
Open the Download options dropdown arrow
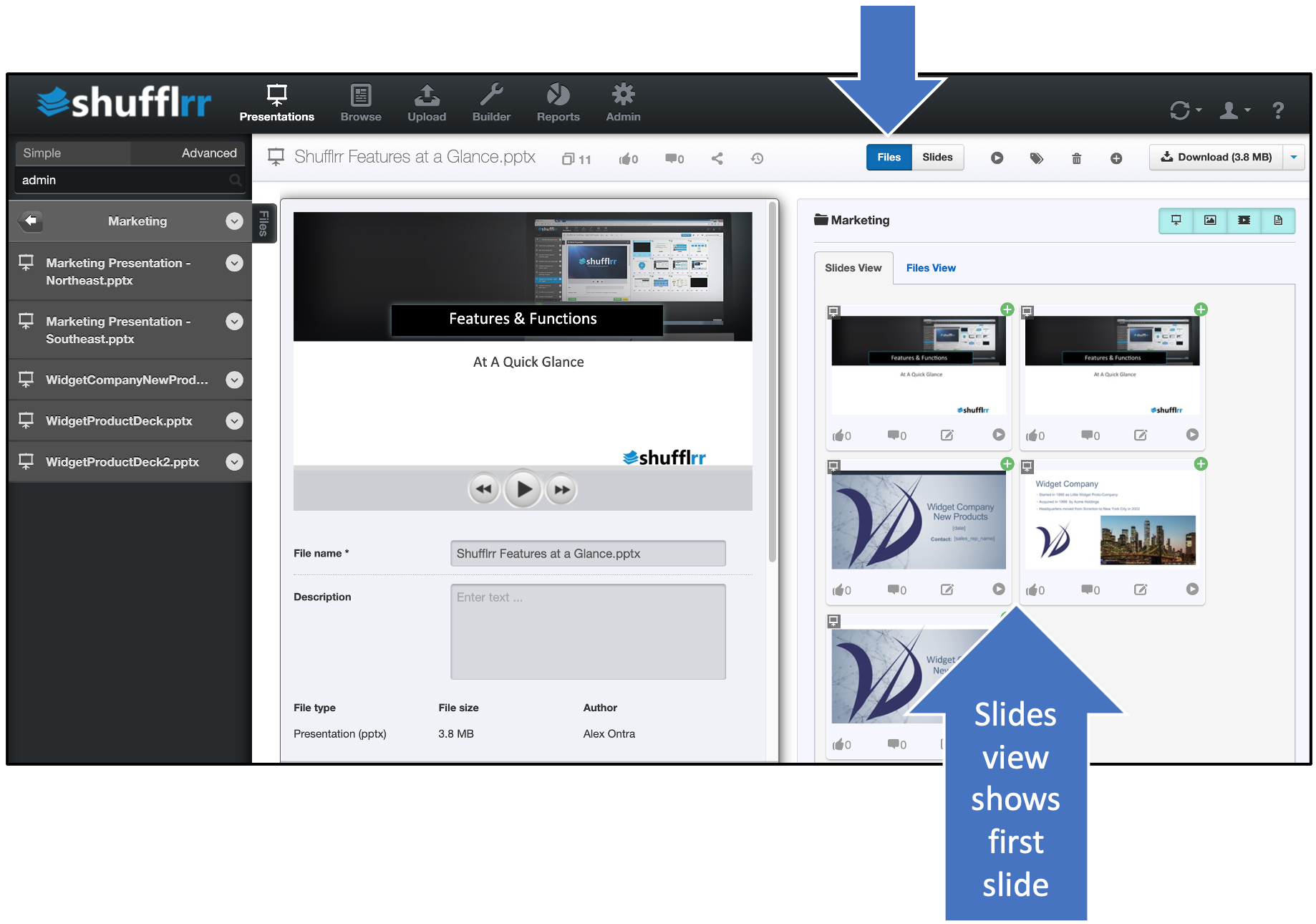pos(1294,157)
